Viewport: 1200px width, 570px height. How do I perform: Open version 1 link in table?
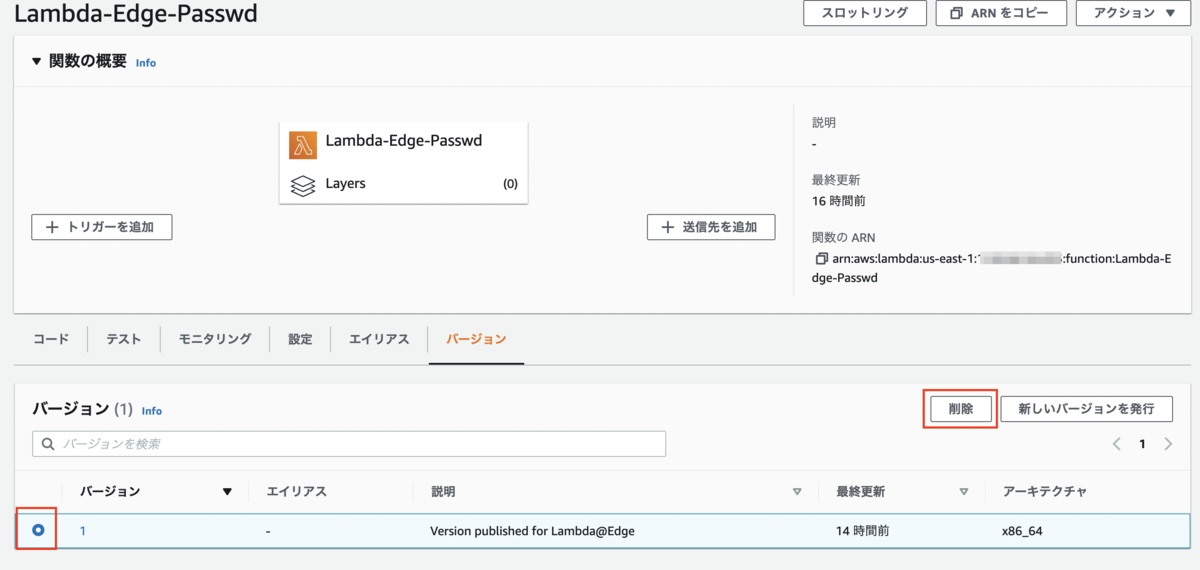tap(83, 531)
